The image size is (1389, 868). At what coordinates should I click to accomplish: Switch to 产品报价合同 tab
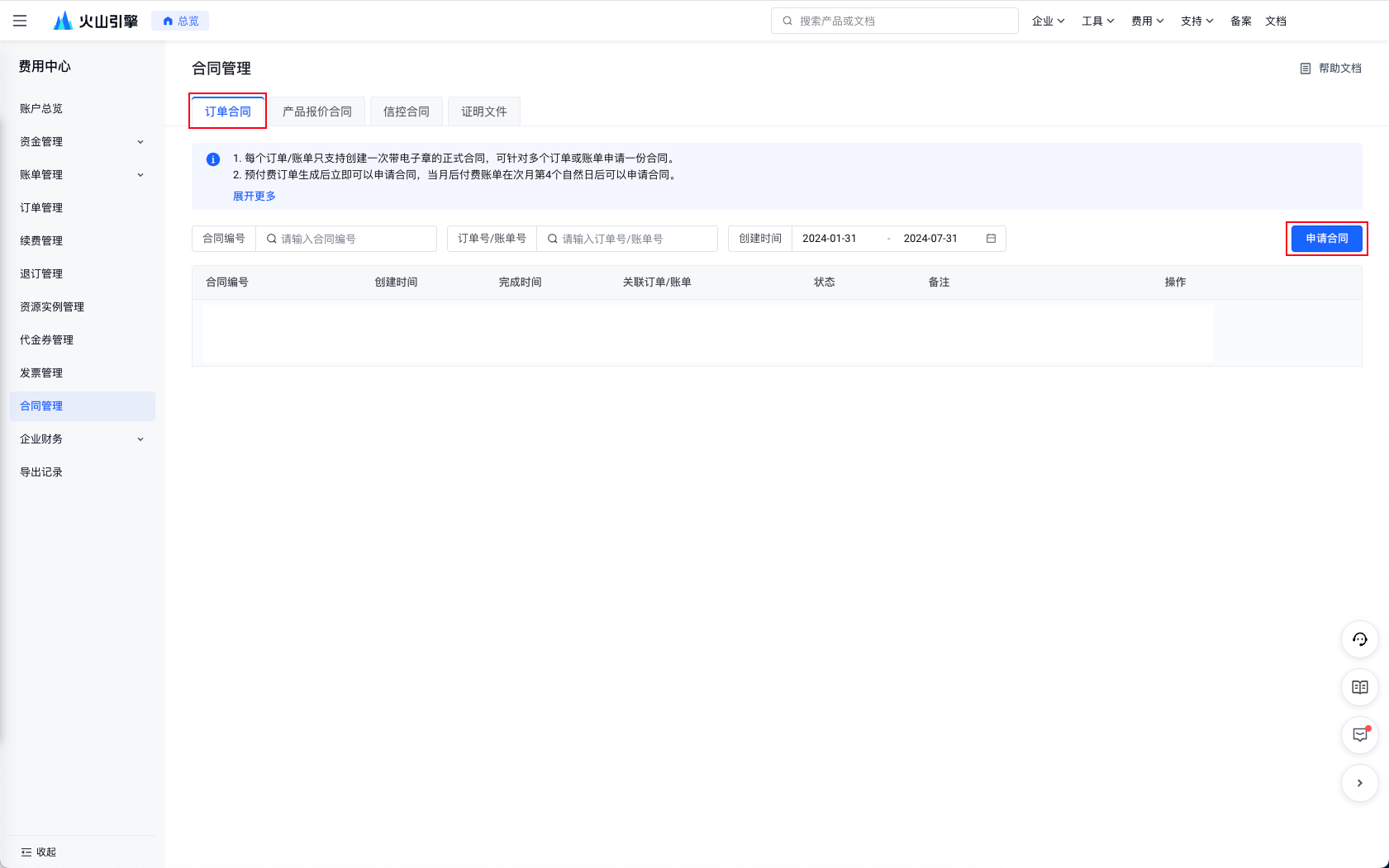(x=317, y=111)
